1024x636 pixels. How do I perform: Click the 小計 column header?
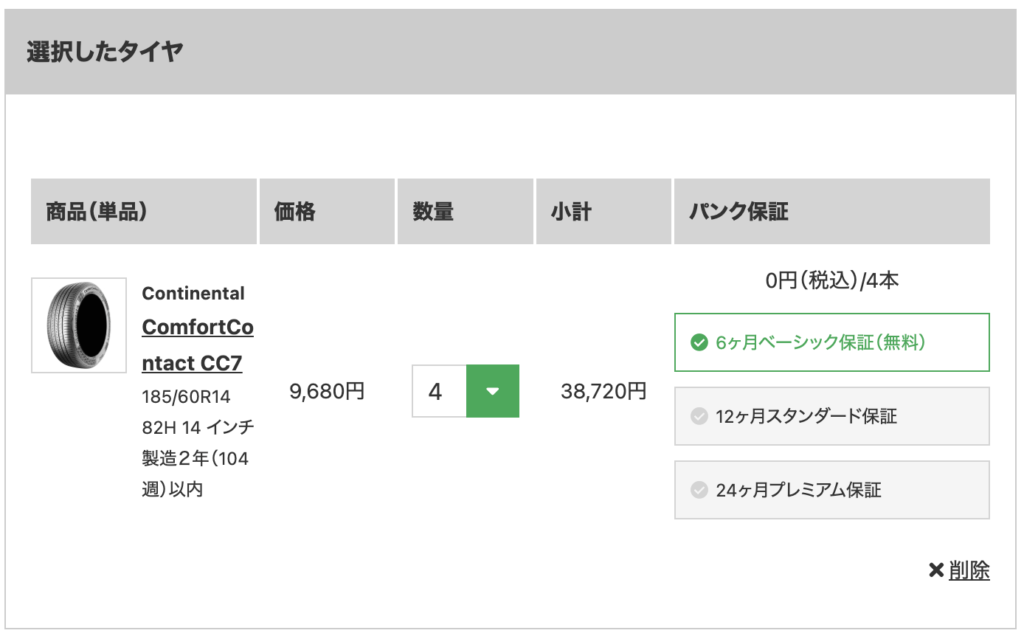coord(603,212)
